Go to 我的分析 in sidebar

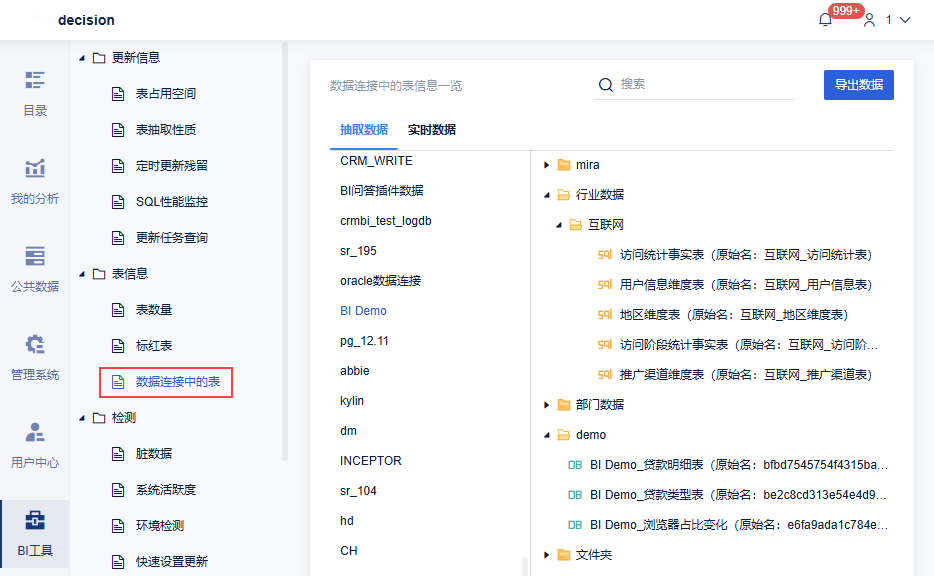[35, 181]
